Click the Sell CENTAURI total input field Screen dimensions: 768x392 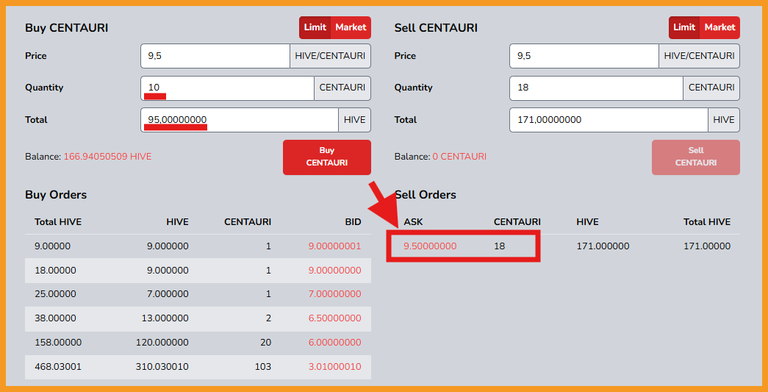click(x=609, y=120)
